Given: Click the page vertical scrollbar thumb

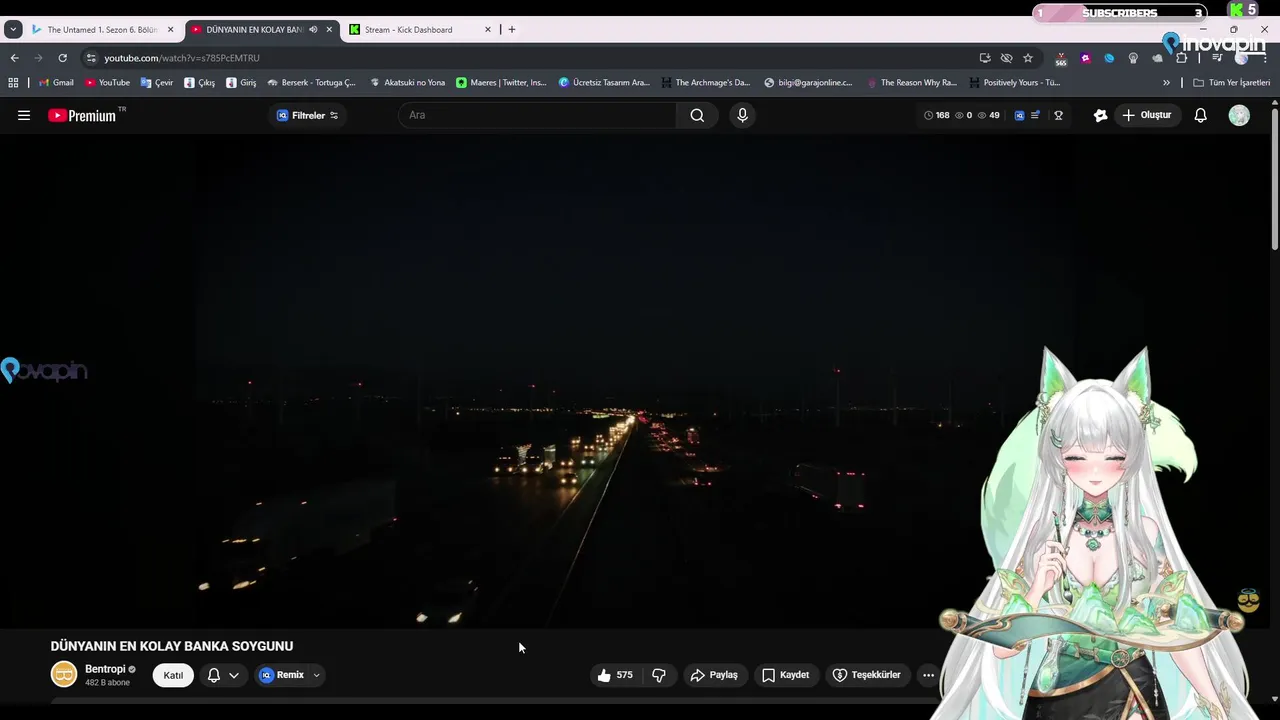Looking at the screenshot, I should point(1275,177).
